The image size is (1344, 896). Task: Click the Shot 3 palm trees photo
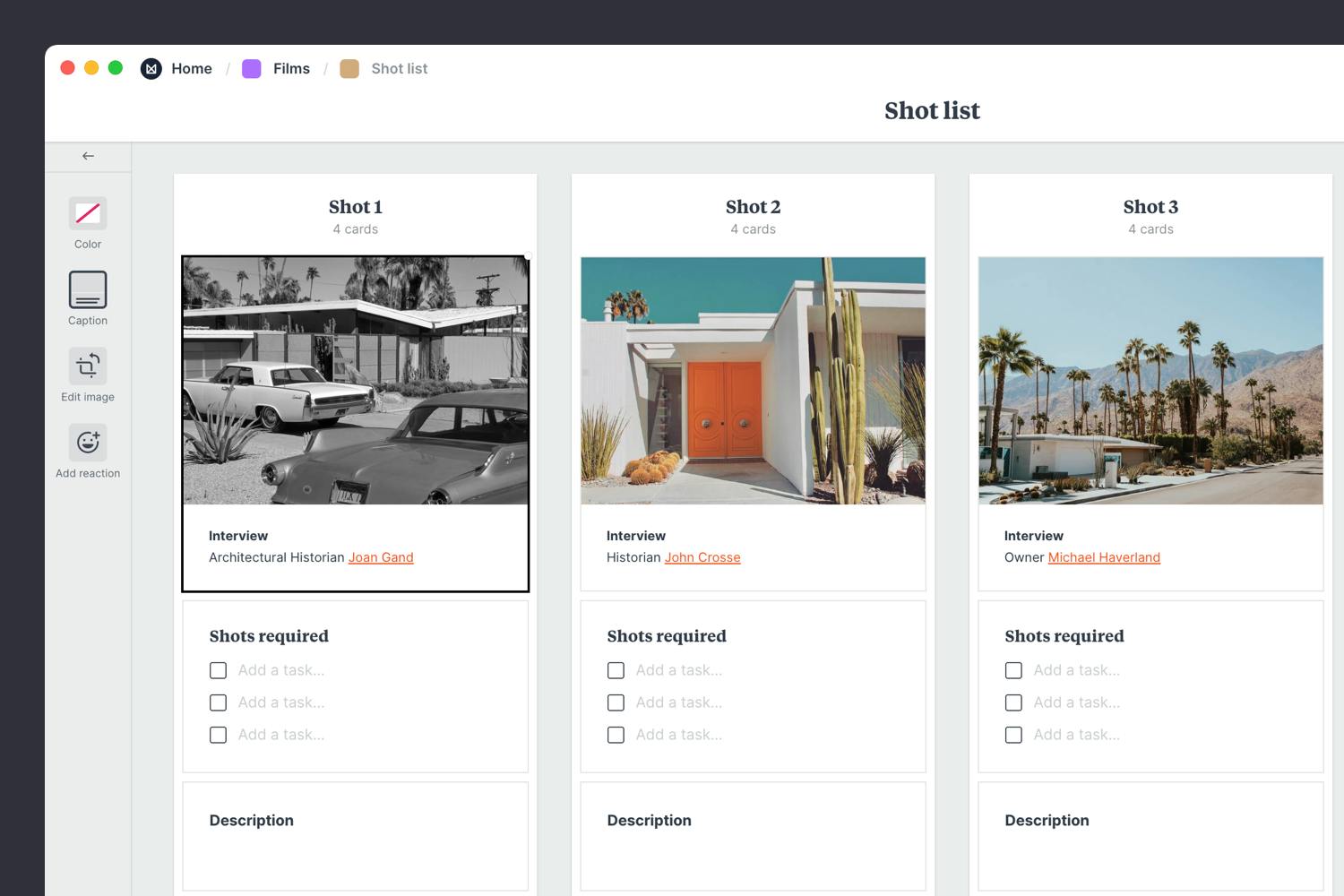1150,381
